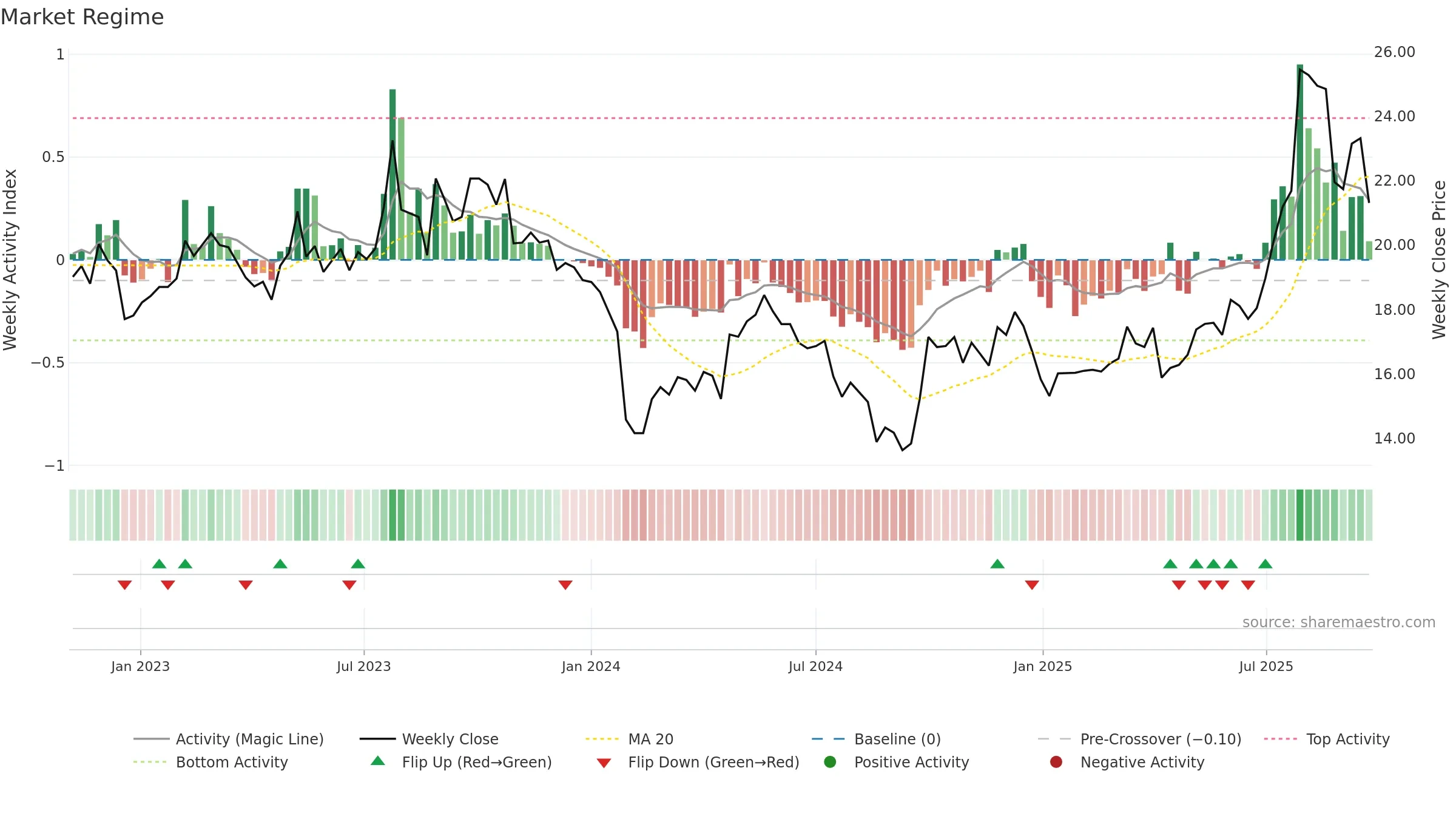Click the −0.5 activity axis value
The width and height of the screenshot is (1456, 819).
47,363
